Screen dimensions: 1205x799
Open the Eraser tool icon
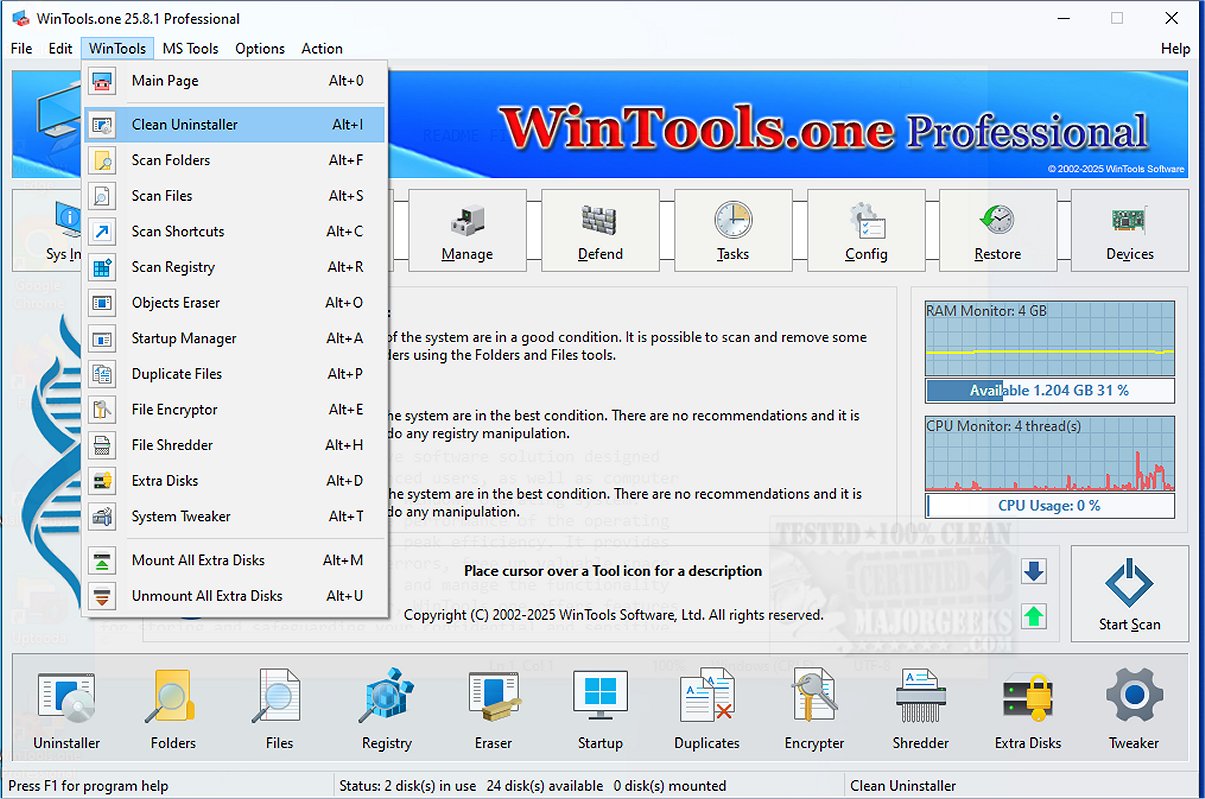pyautogui.click(x=493, y=709)
